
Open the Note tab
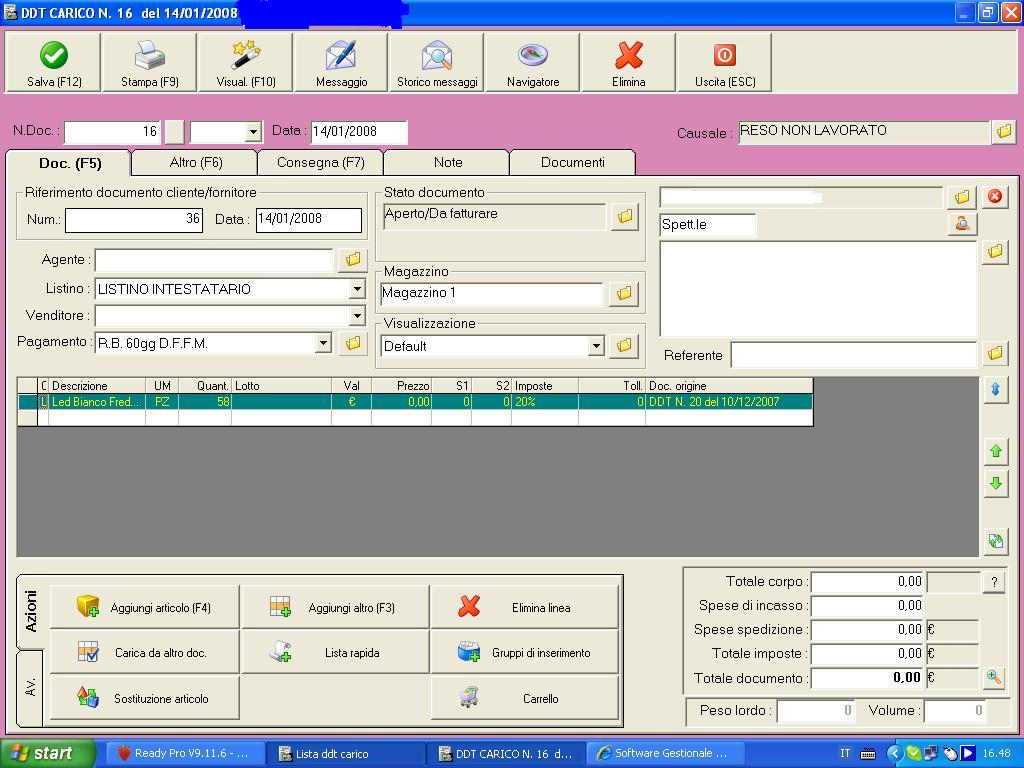pos(447,163)
